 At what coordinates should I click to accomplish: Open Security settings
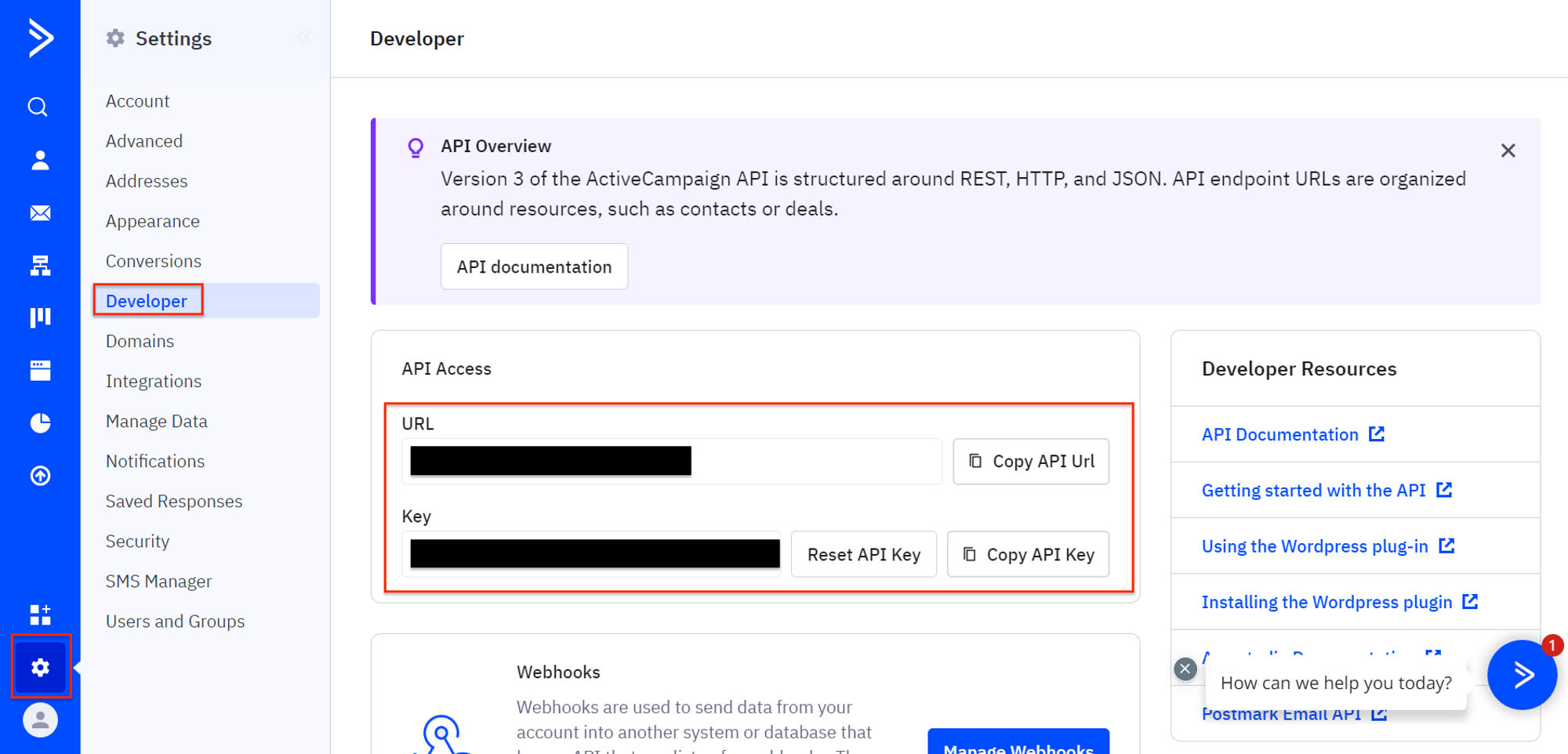point(137,541)
